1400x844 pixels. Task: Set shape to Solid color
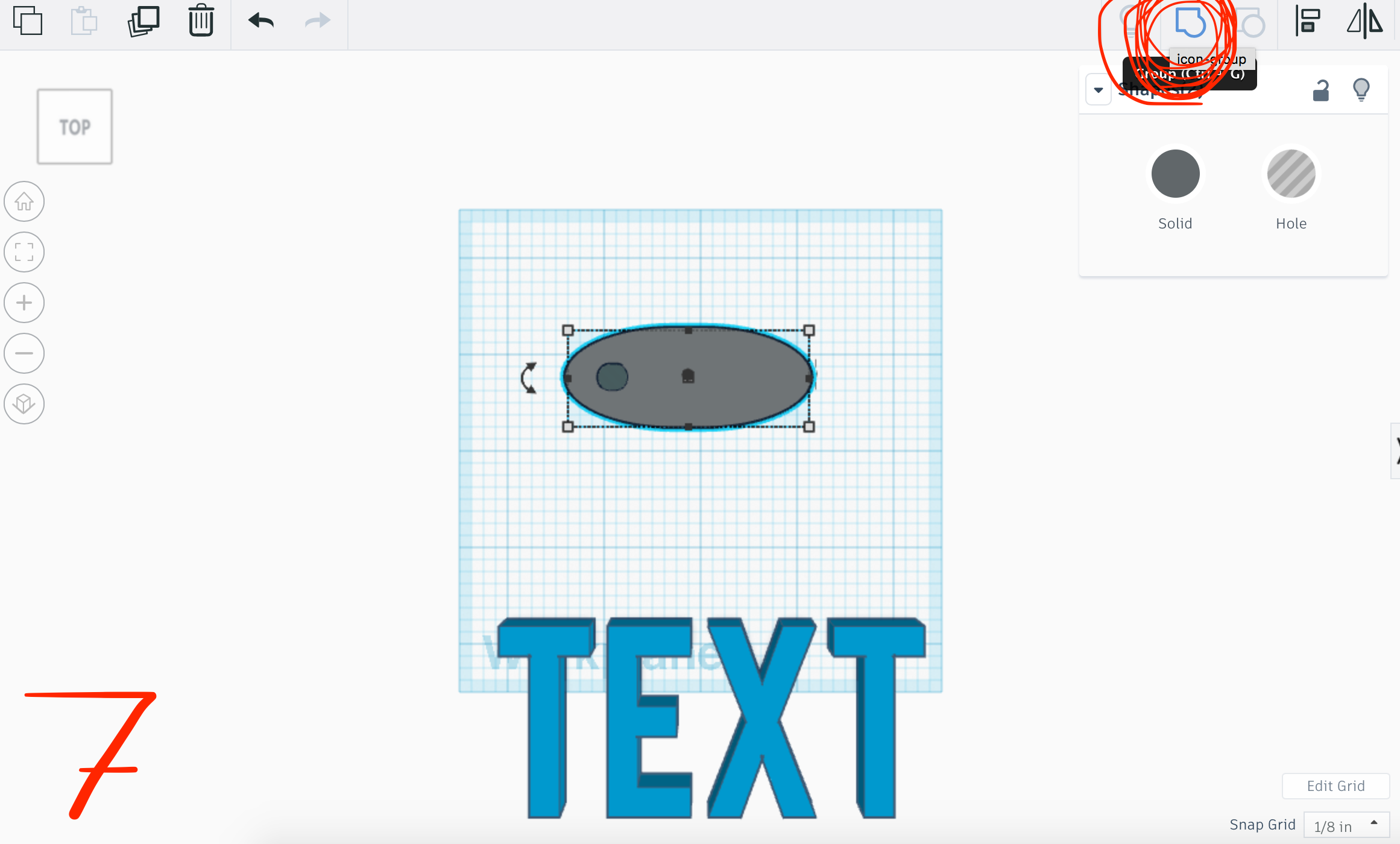click(1175, 174)
